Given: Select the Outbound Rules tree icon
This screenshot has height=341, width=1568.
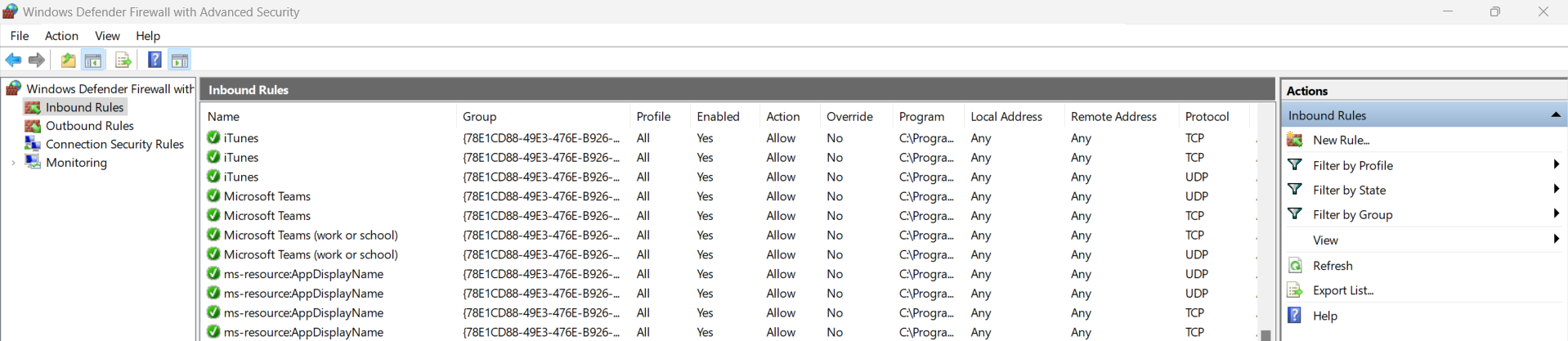Looking at the screenshot, I should [x=33, y=126].
